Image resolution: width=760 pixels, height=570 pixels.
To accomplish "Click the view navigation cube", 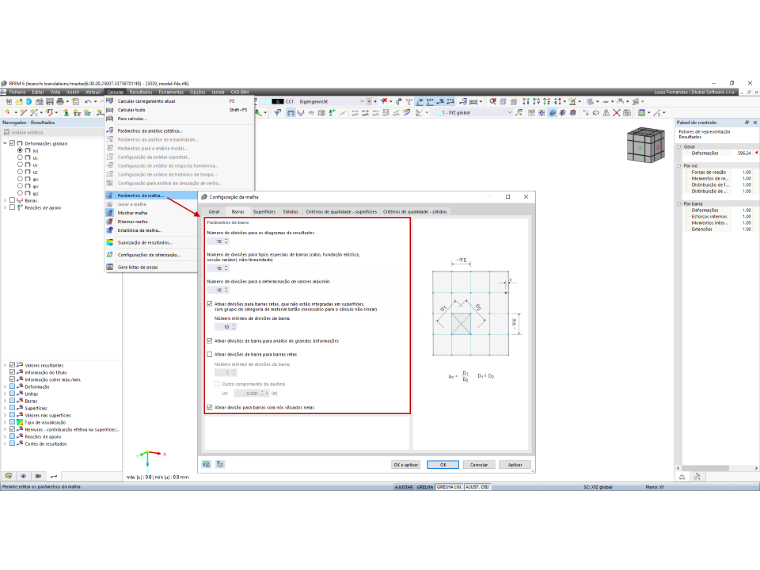I will click(645, 144).
